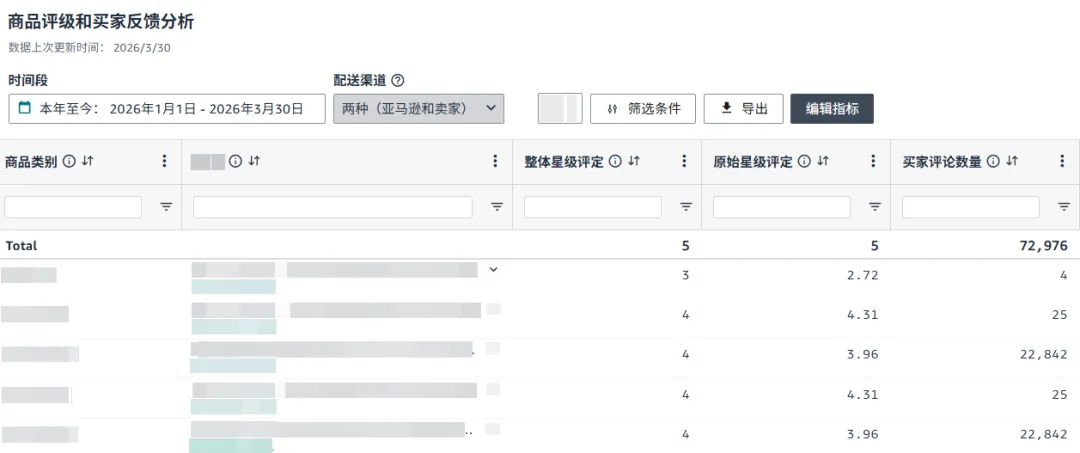1080x453 pixels.
Task: Click the 筛选条件 button
Action: tap(643, 109)
